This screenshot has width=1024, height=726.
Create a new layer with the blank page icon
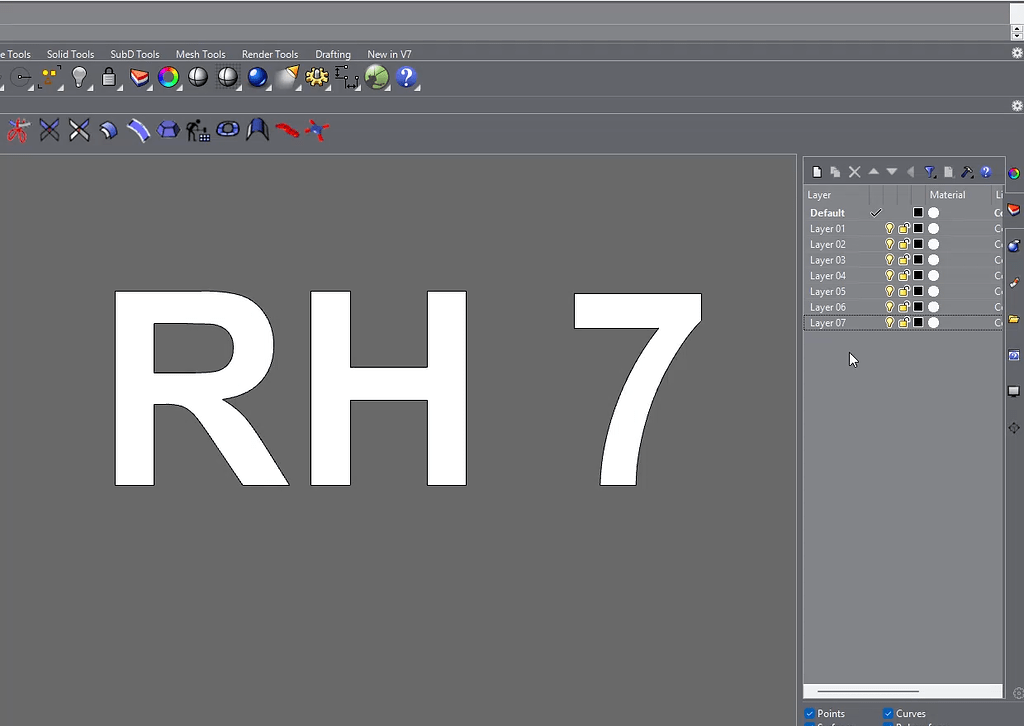point(817,171)
